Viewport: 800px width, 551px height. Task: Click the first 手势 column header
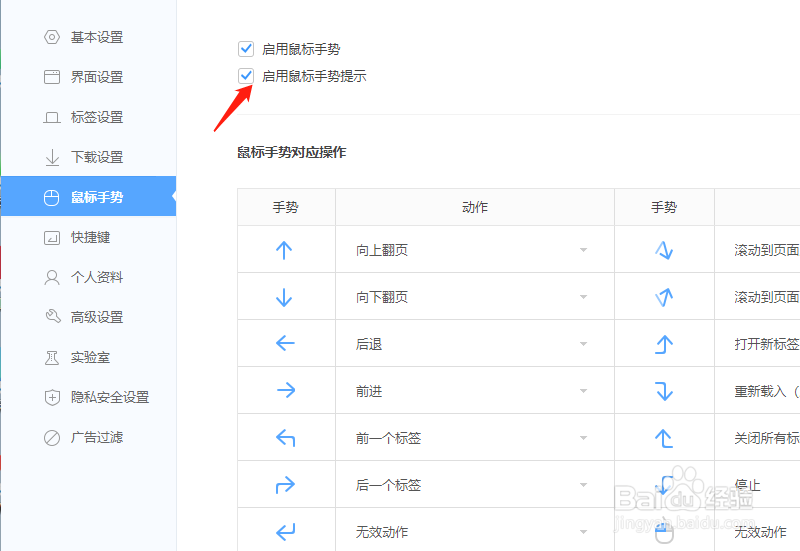pyautogui.click(x=286, y=207)
